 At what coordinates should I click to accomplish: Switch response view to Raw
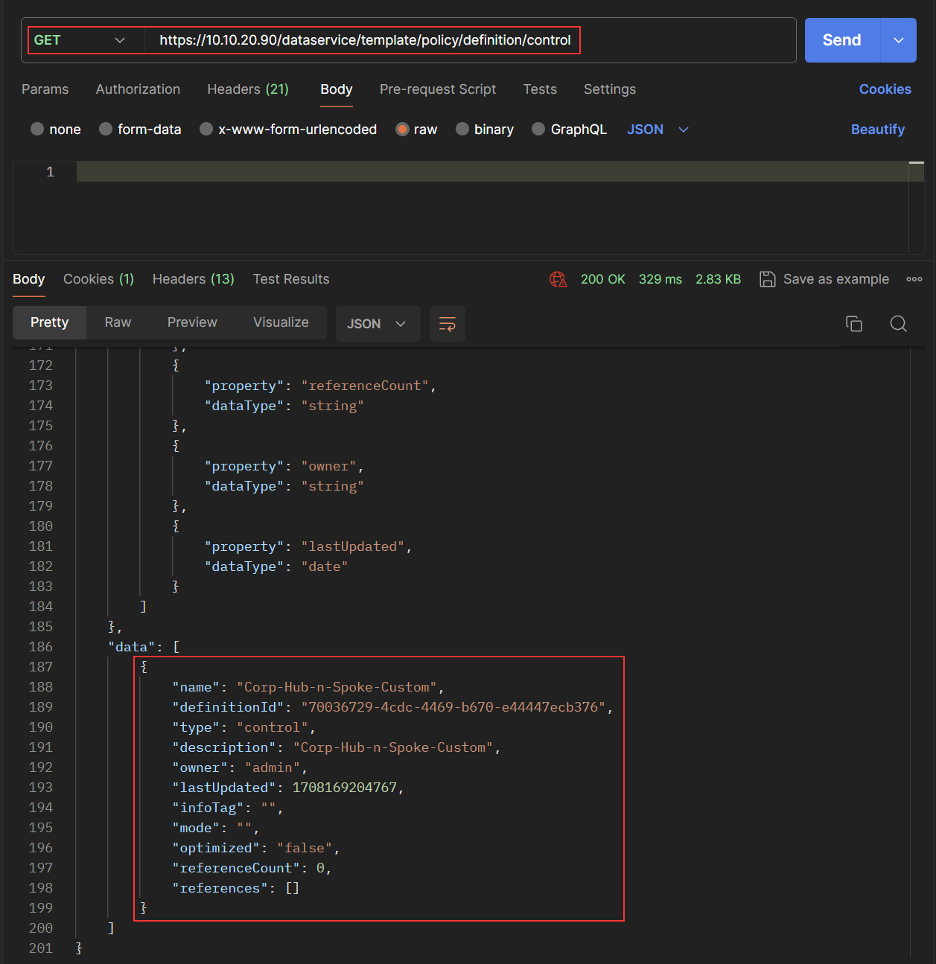pos(118,322)
